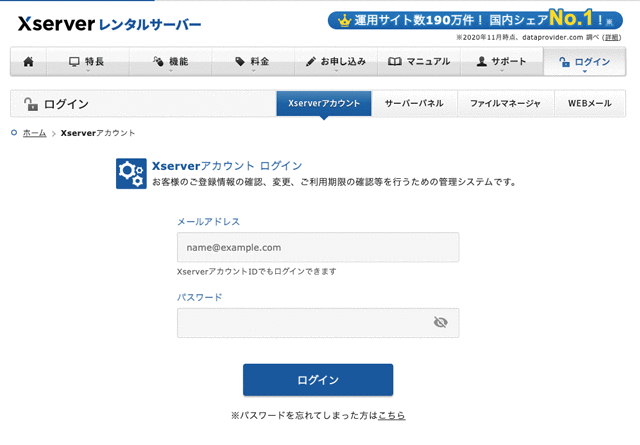Open the 特長 features menu
This screenshot has height=445, width=640.
(88, 62)
